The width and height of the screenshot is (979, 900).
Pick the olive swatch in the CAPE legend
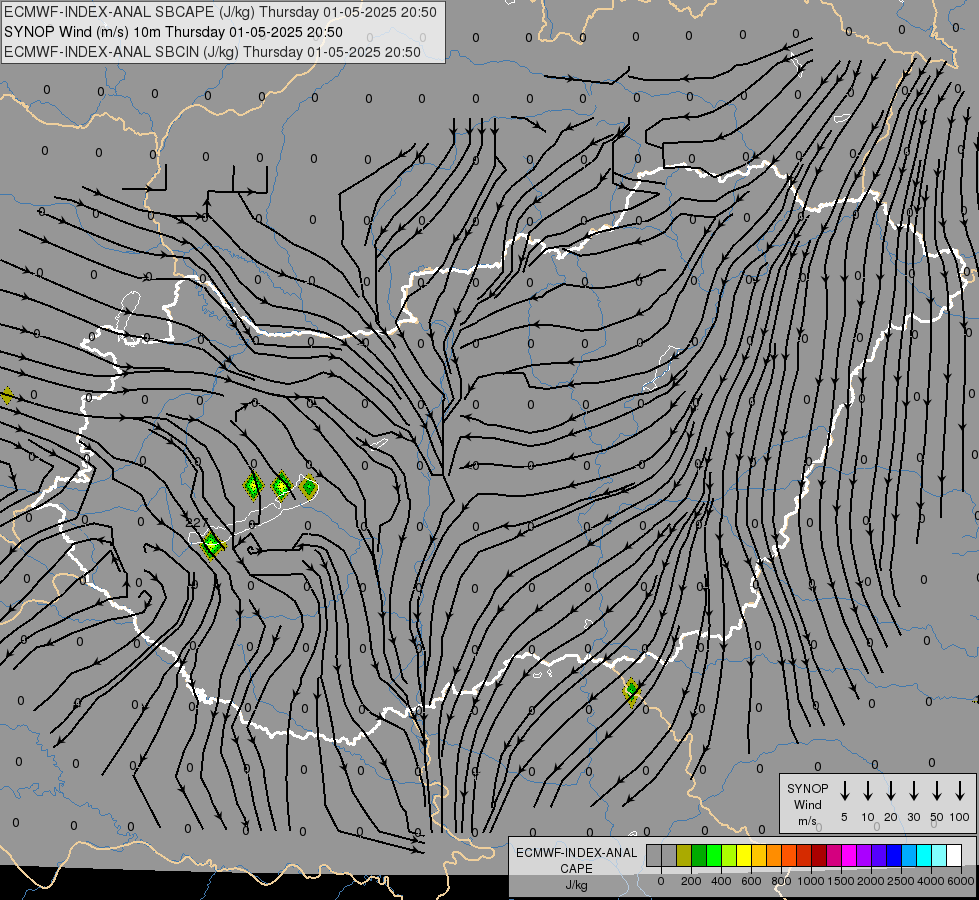click(684, 856)
